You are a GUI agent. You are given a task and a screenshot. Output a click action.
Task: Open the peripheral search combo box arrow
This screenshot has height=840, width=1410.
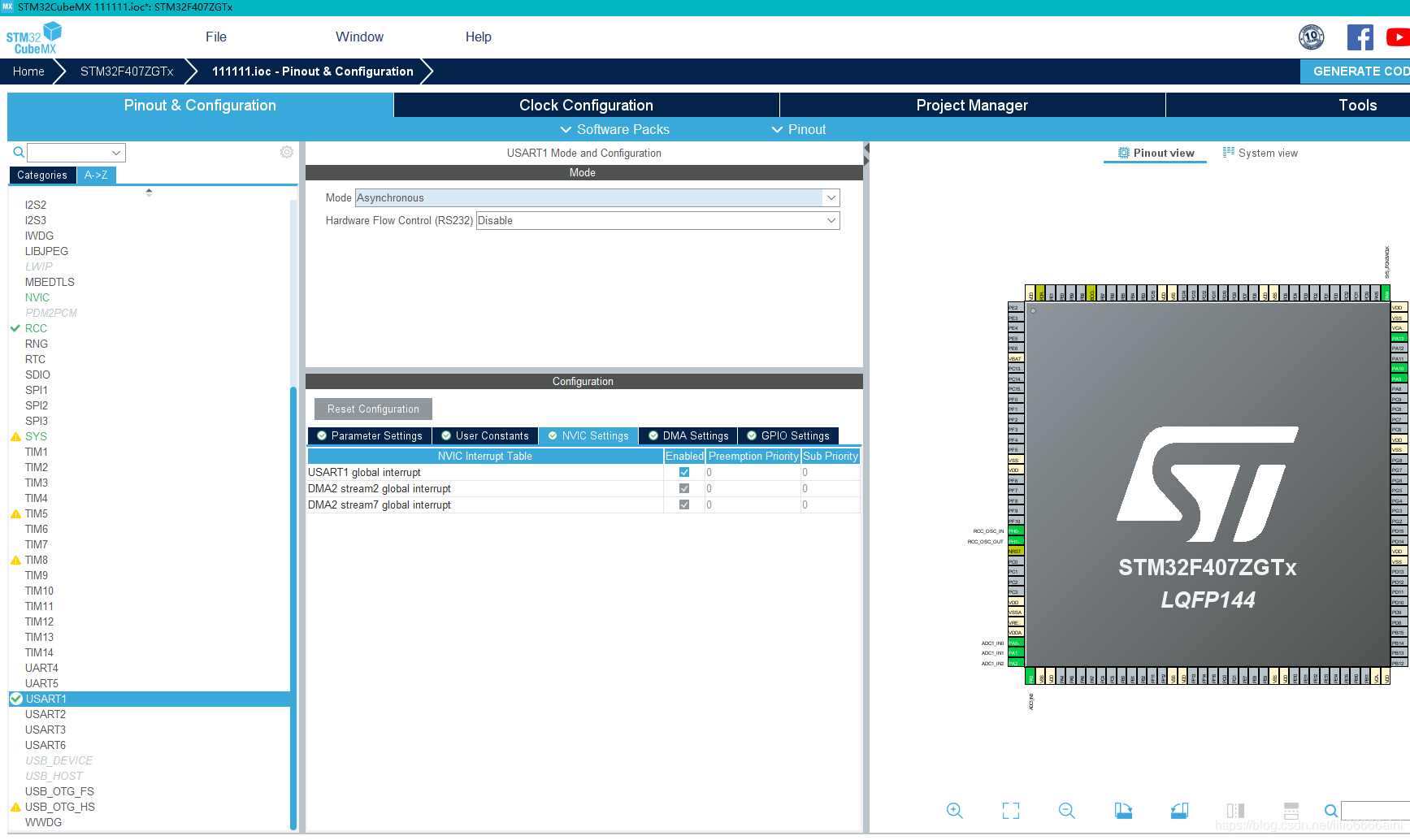pyautogui.click(x=116, y=153)
